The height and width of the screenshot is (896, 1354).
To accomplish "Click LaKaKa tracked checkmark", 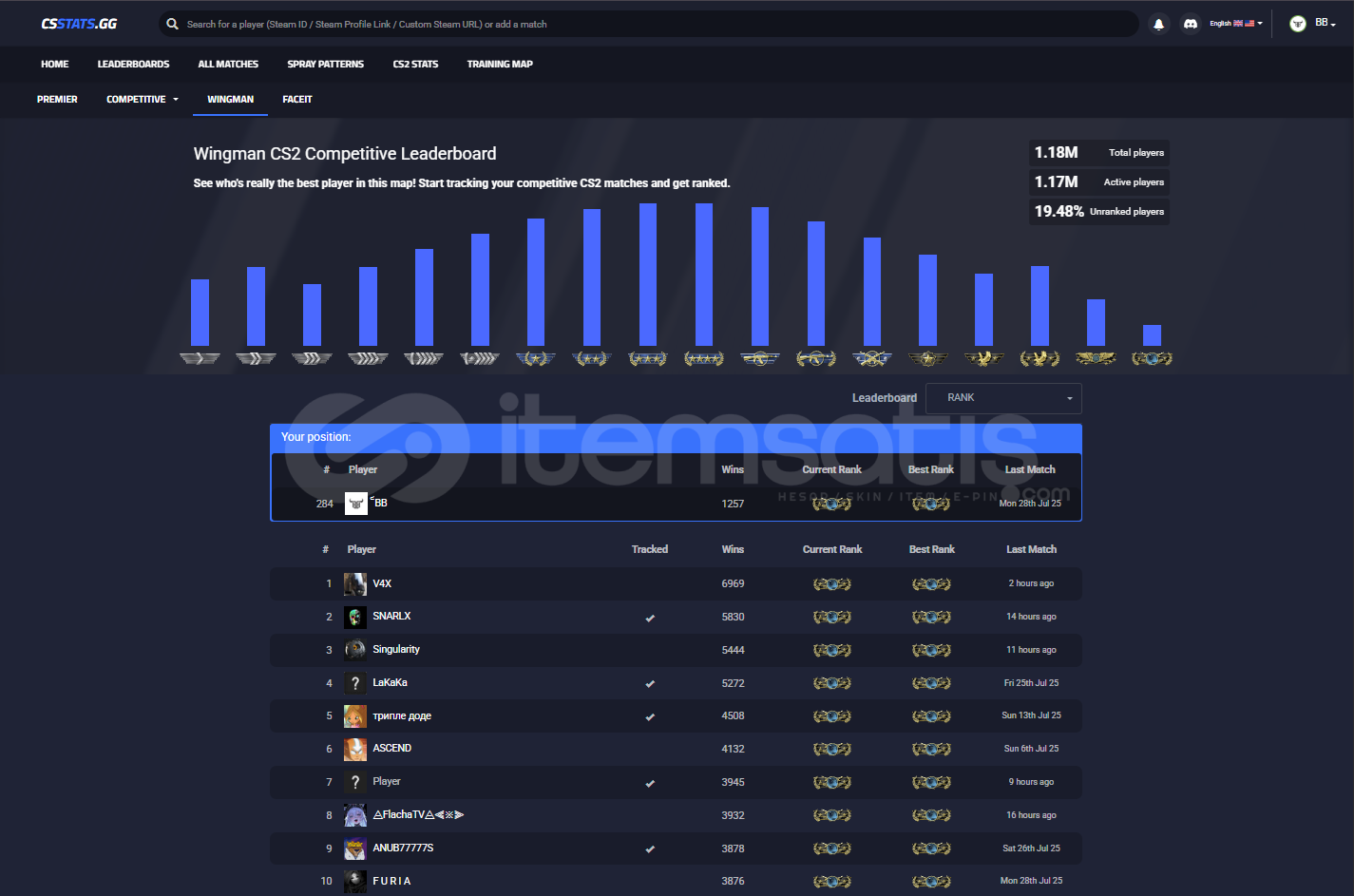I will coord(650,684).
